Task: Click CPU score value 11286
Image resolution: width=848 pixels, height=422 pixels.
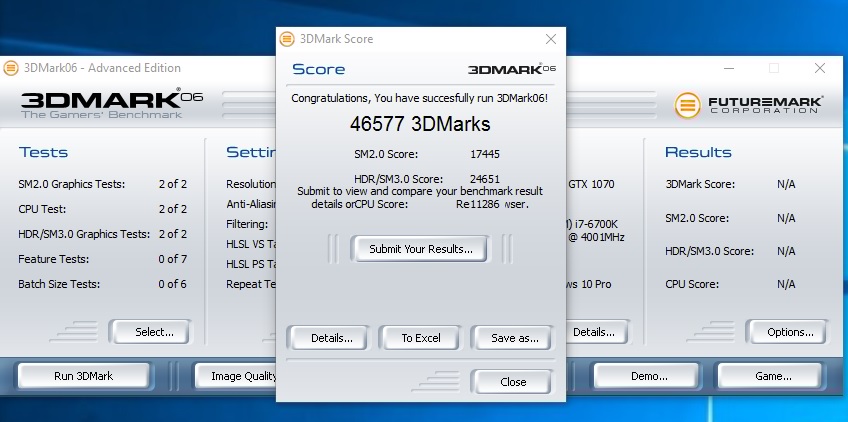Action: (484, 205)
